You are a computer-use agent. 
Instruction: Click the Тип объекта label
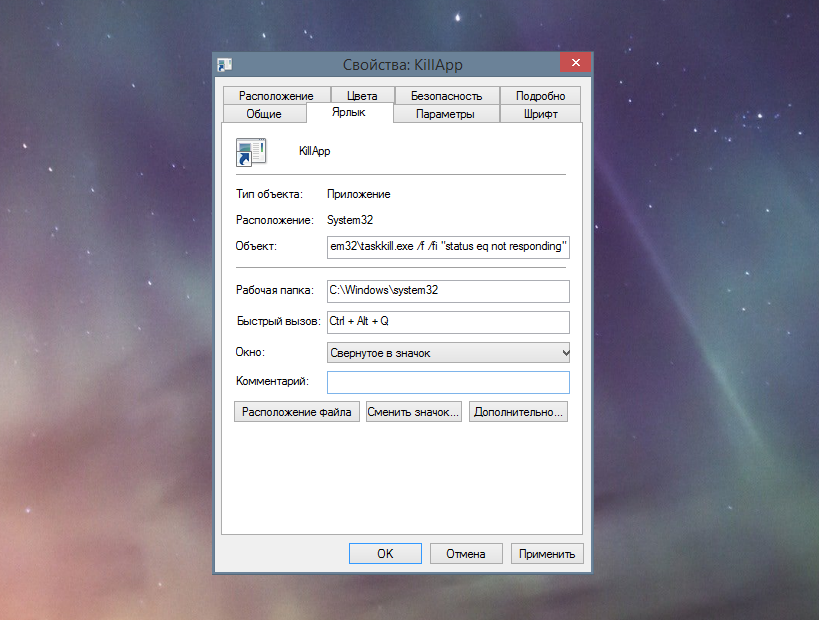269,194
